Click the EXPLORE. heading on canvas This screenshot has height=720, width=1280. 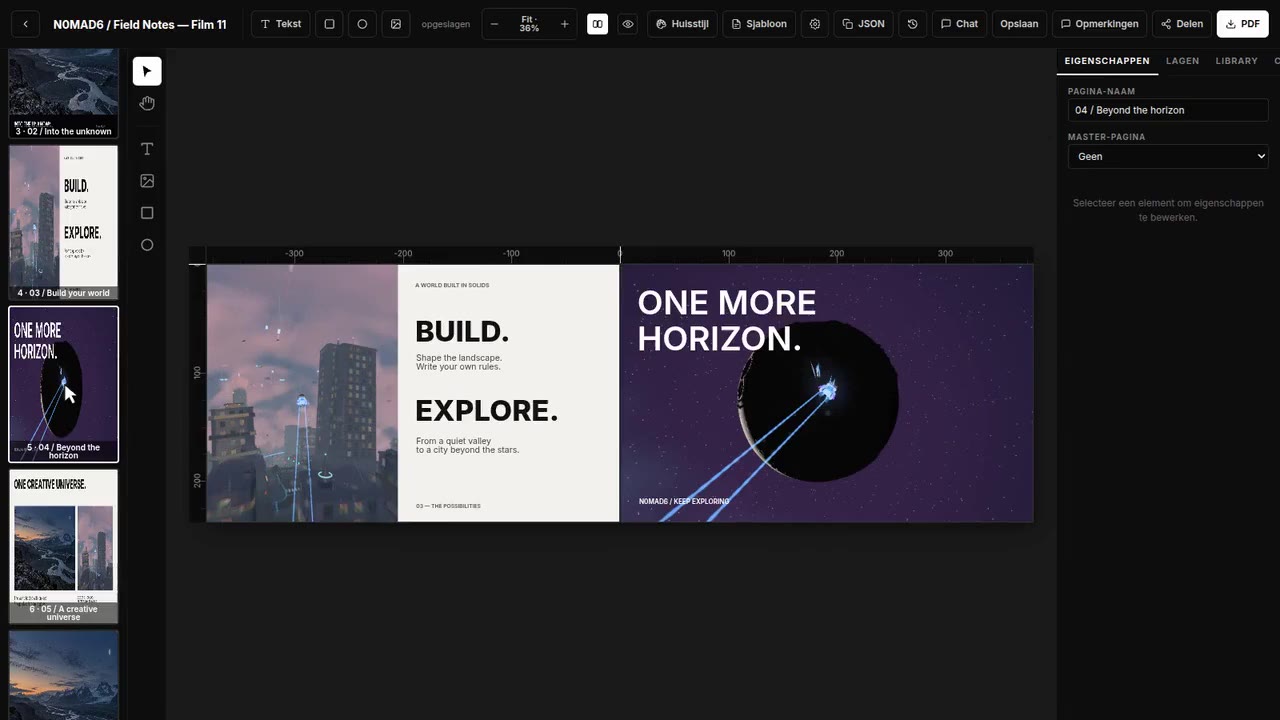click(x=486, y=410)
